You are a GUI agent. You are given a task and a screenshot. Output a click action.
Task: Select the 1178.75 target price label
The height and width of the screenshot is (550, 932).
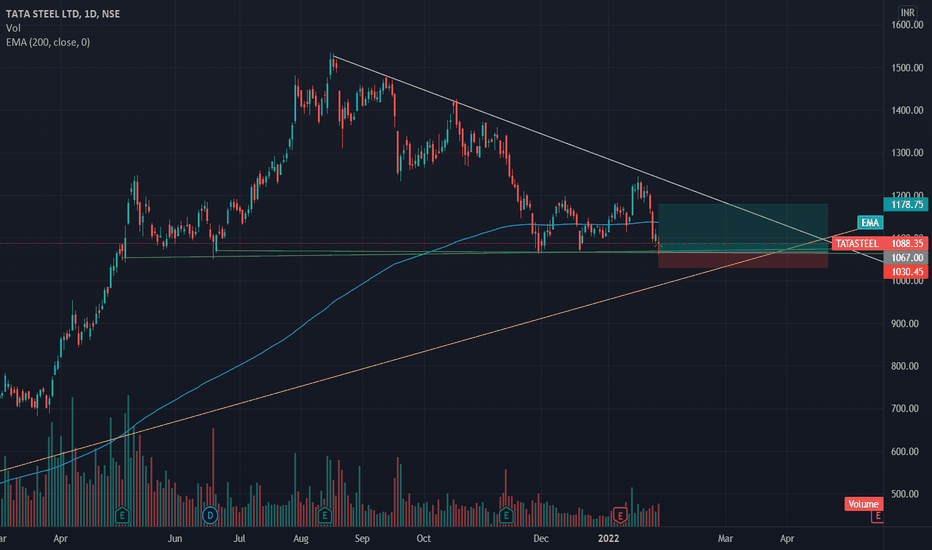pos(906,204)
